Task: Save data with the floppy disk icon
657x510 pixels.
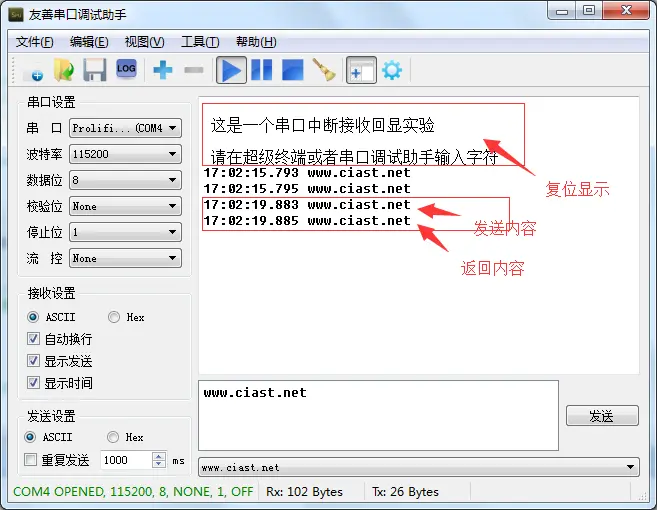Action: pyautogui.click(x=95, y=70)
